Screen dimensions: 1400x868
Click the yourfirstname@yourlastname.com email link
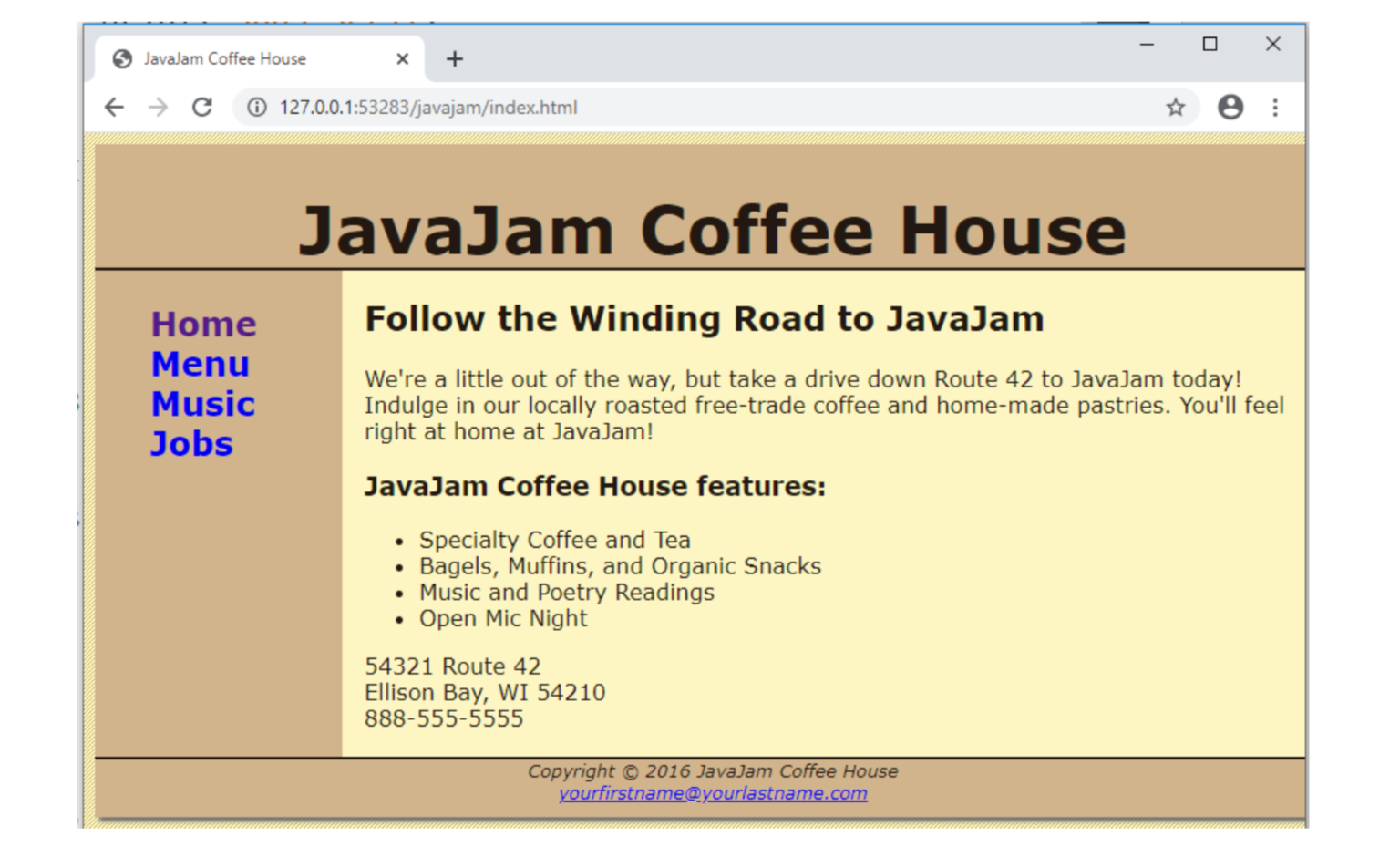714,793
